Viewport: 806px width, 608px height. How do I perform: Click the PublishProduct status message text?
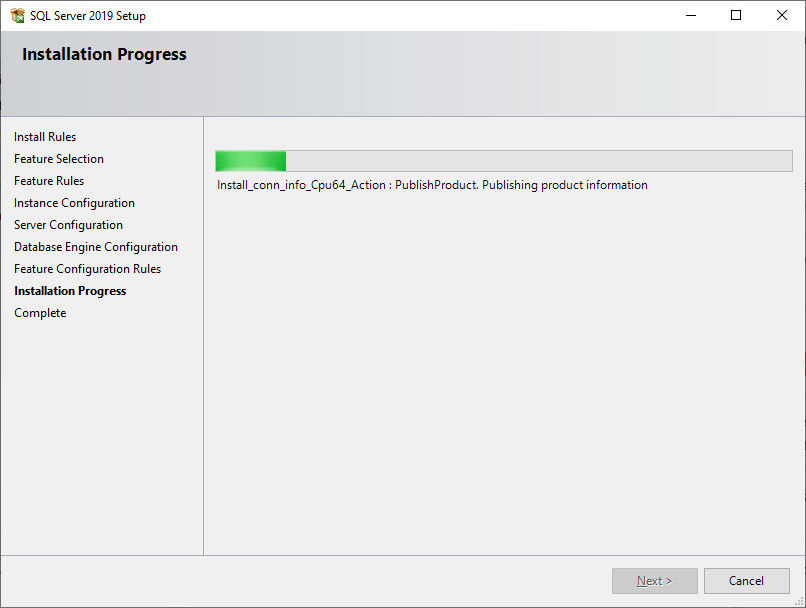[432, 185]
